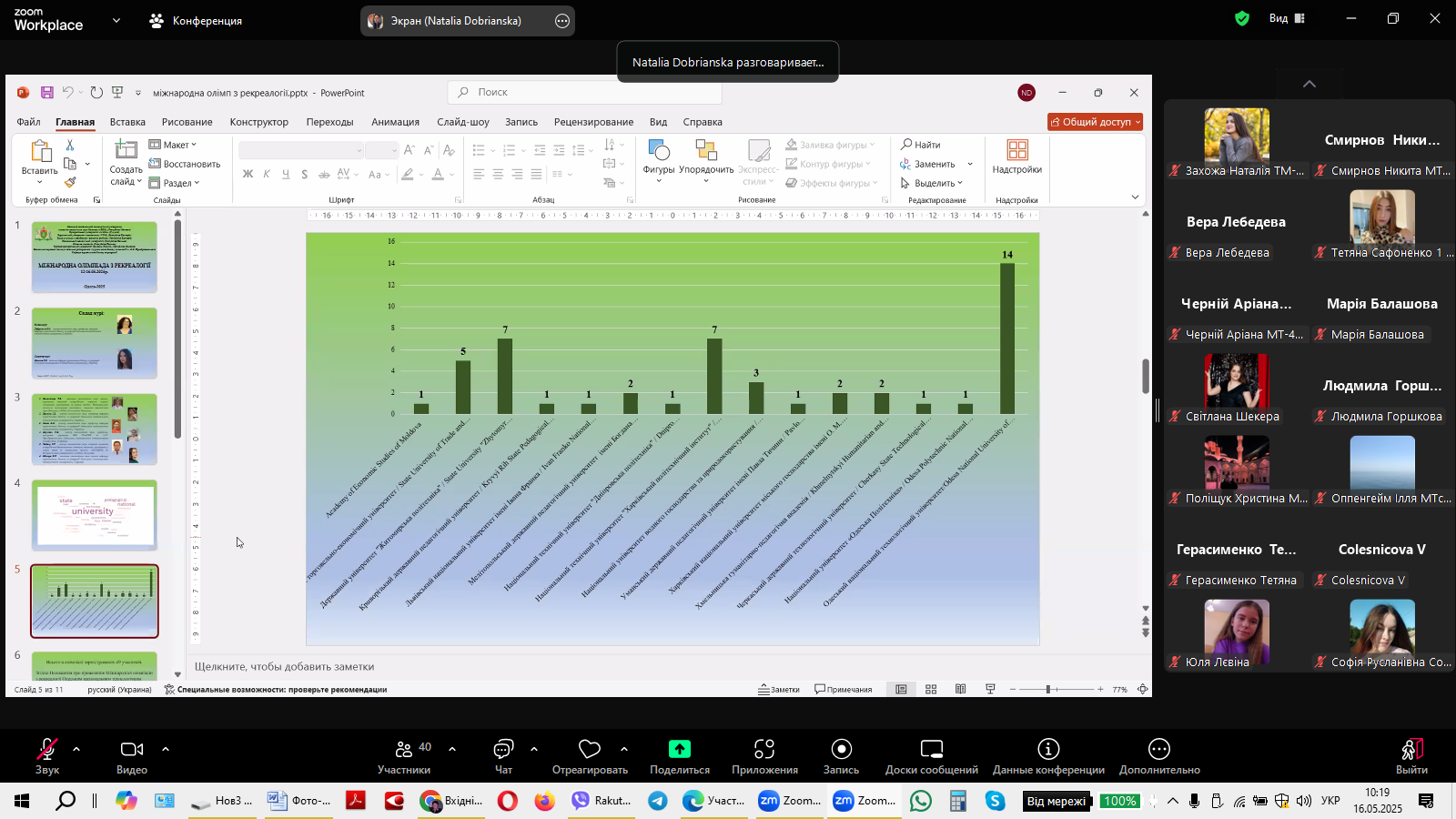Click the PowerPoint zoom slider

pos(1049,690)
